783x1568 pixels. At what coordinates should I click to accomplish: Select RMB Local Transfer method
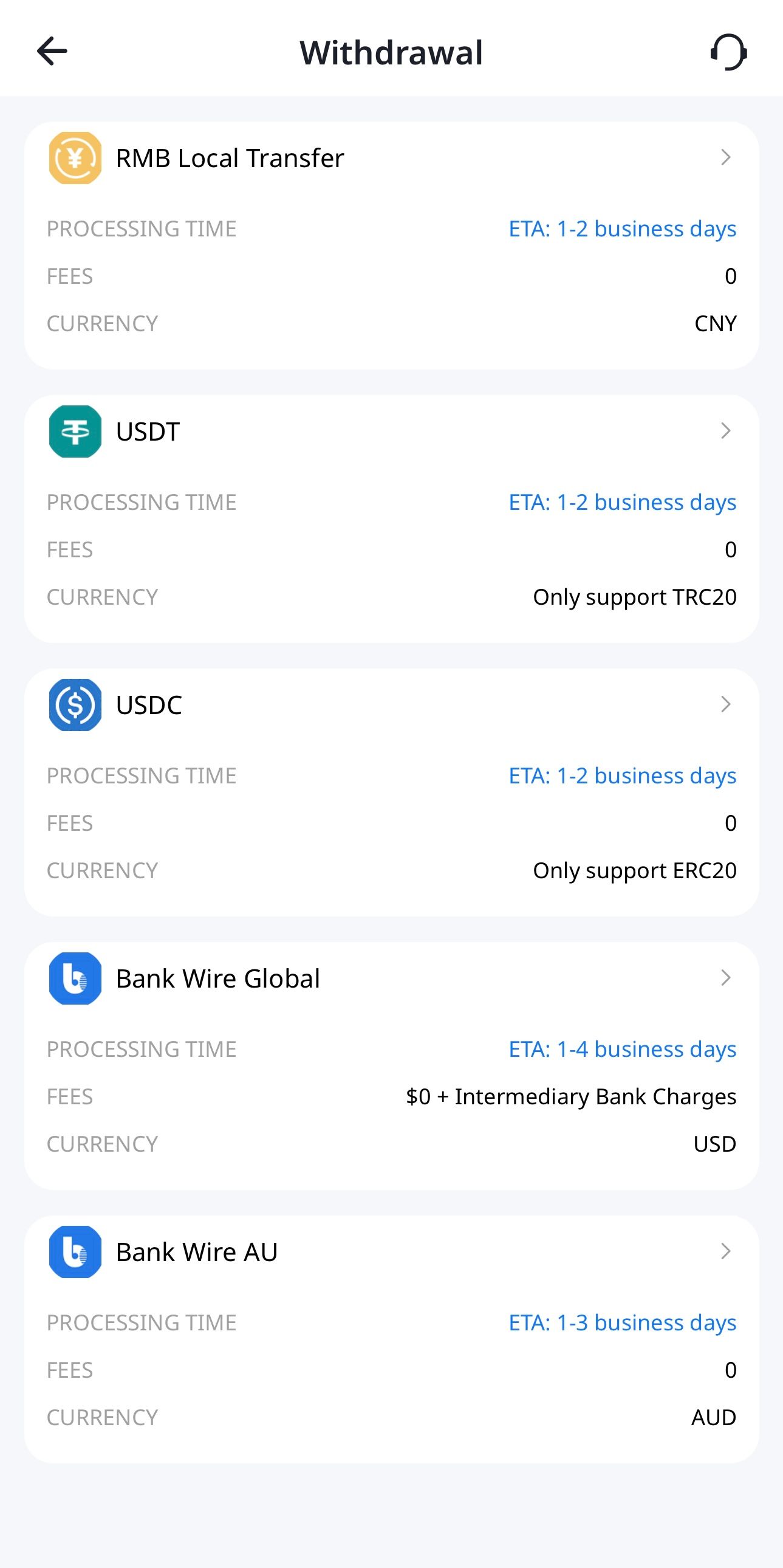[x=230, y=158]
